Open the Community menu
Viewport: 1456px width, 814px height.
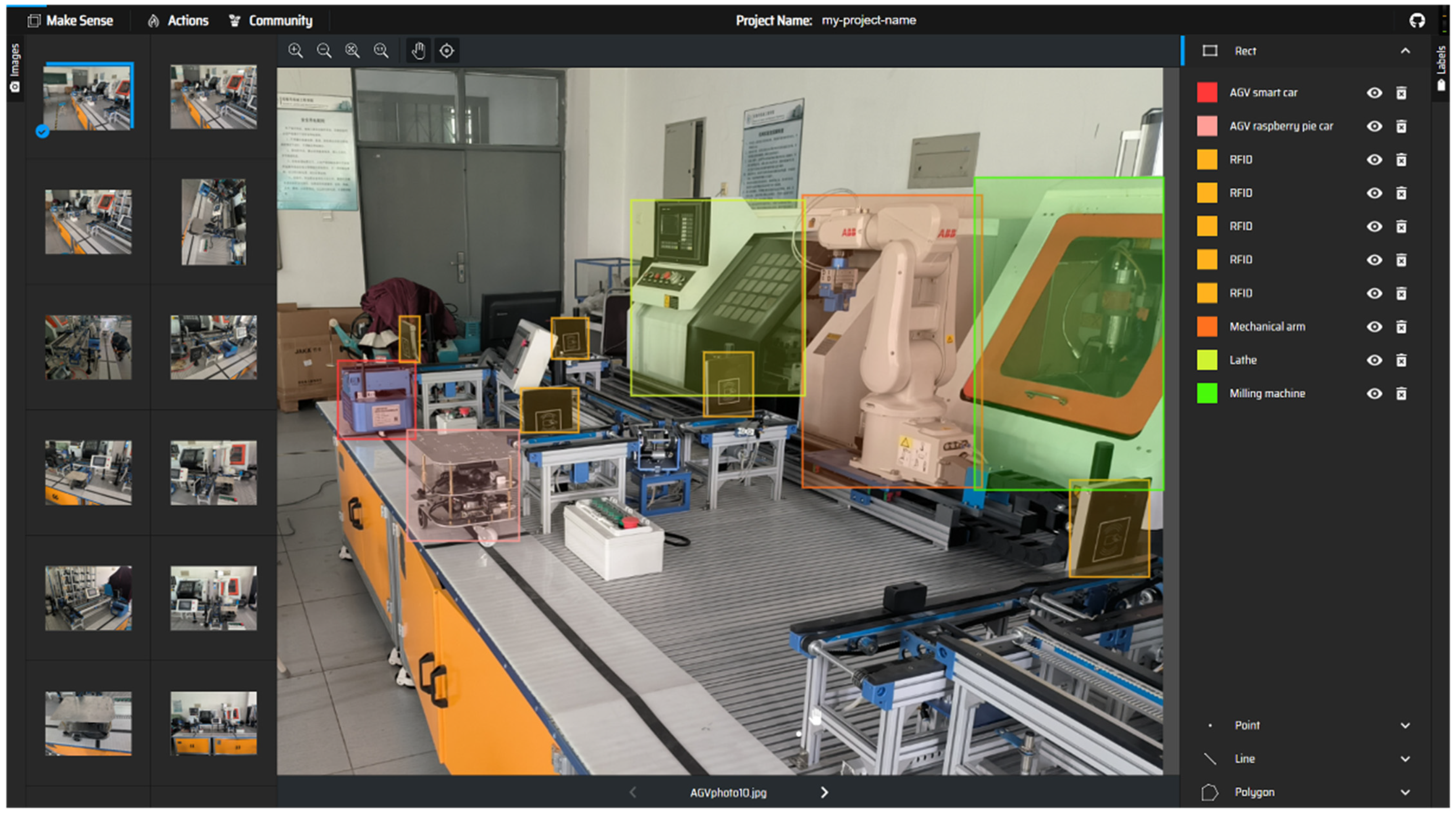pyautogui.click(x=271, y=21)
